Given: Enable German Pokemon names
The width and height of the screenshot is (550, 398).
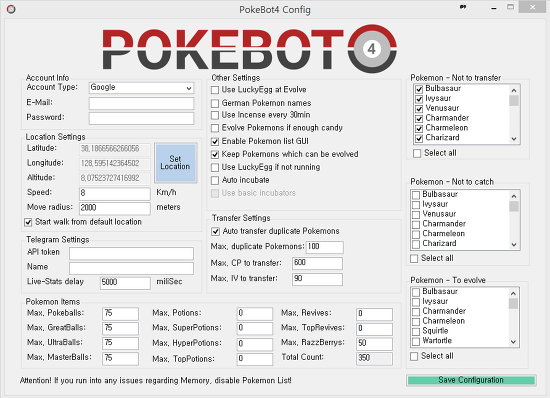Looking at the screenshot, I should (215, 103).
